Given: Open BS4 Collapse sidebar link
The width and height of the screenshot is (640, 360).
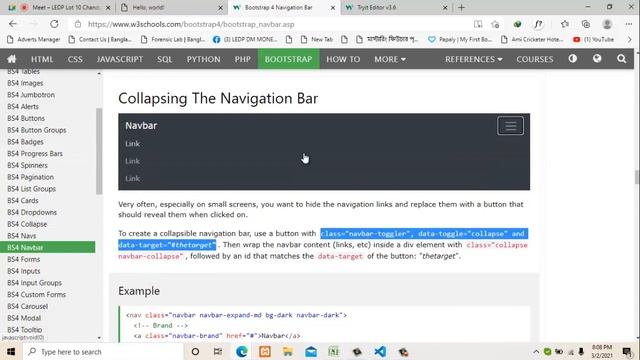Looking at the screenshot, I should (x=27, y=224).
